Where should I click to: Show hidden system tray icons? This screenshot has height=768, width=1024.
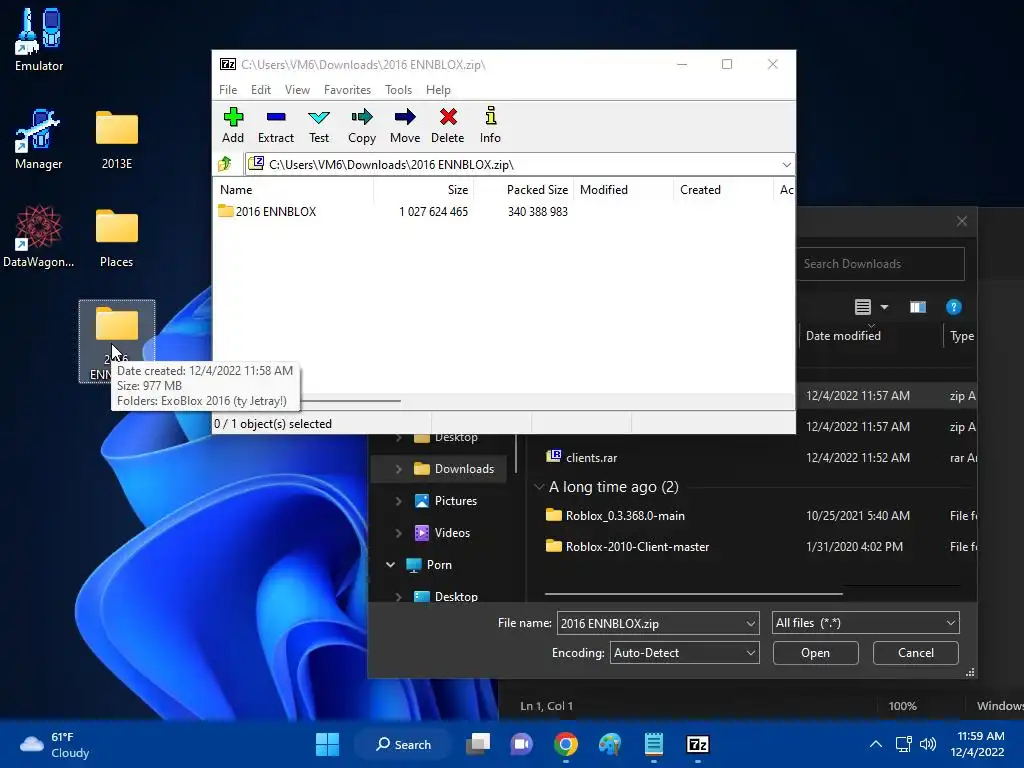tap(876, 744)
